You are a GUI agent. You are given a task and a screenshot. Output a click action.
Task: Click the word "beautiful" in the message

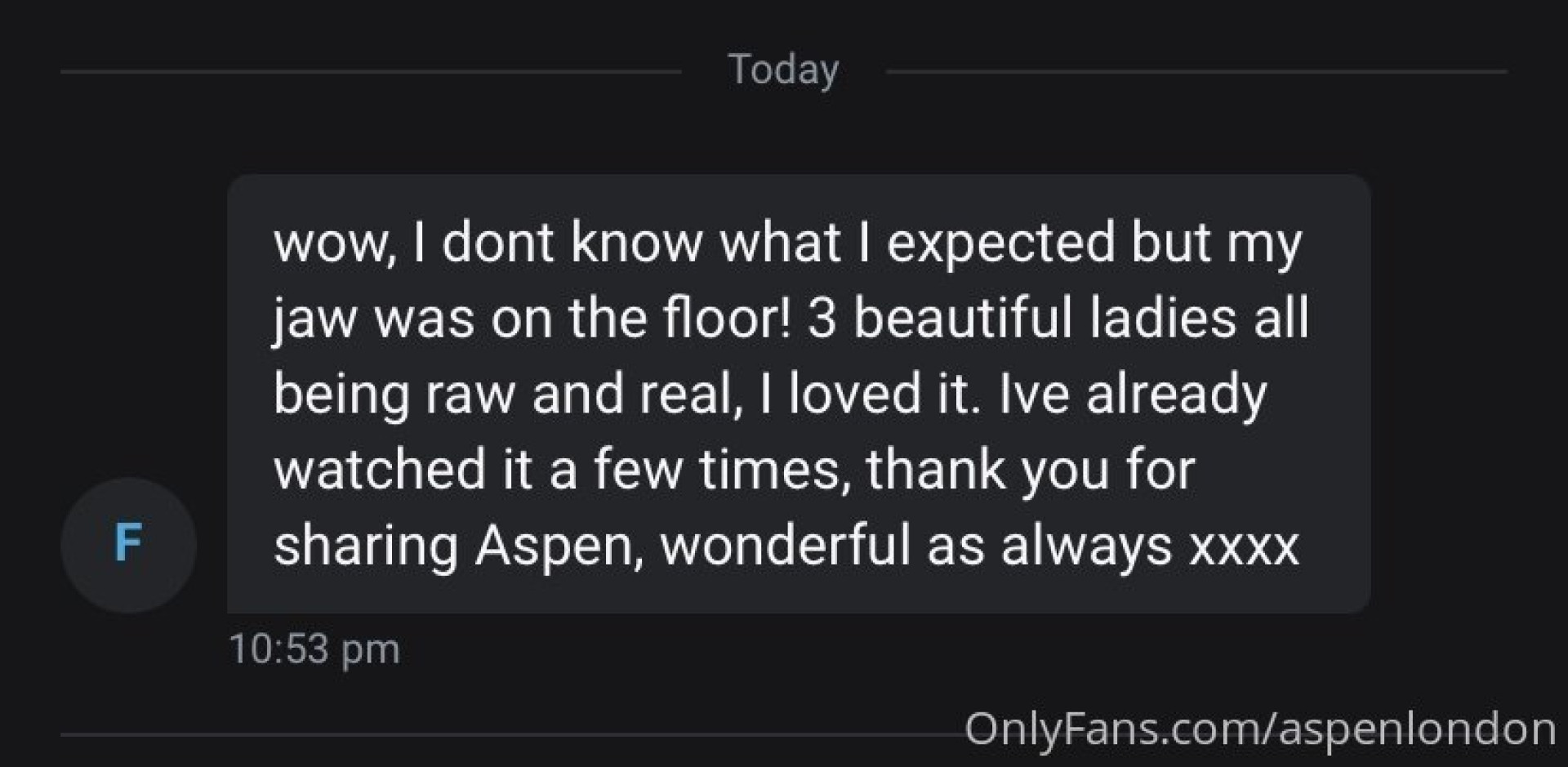(x=962, y=319)
